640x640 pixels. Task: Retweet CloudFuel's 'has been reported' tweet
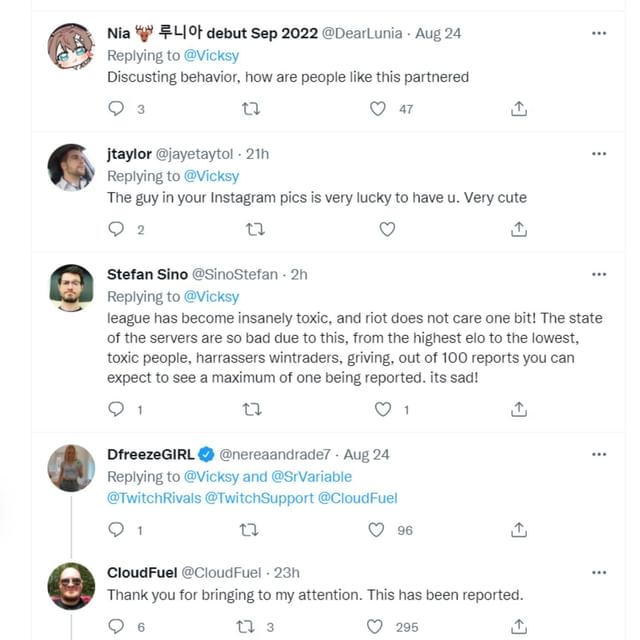click(245, 627)
